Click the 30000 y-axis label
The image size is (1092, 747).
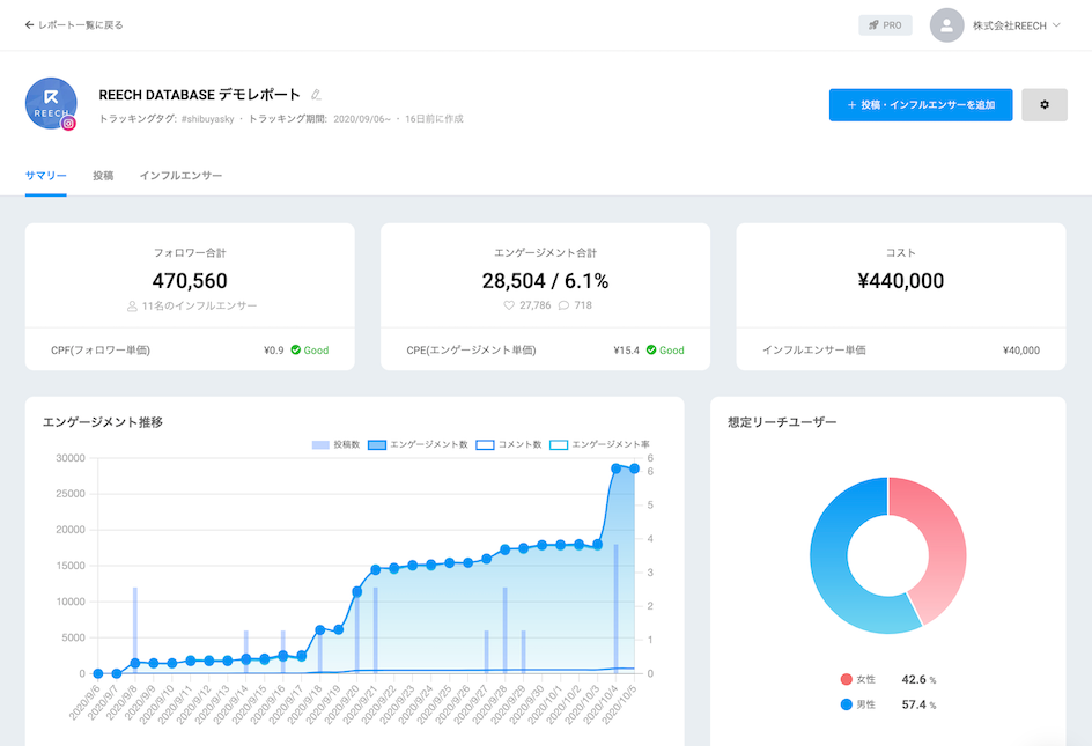point(70,458)
